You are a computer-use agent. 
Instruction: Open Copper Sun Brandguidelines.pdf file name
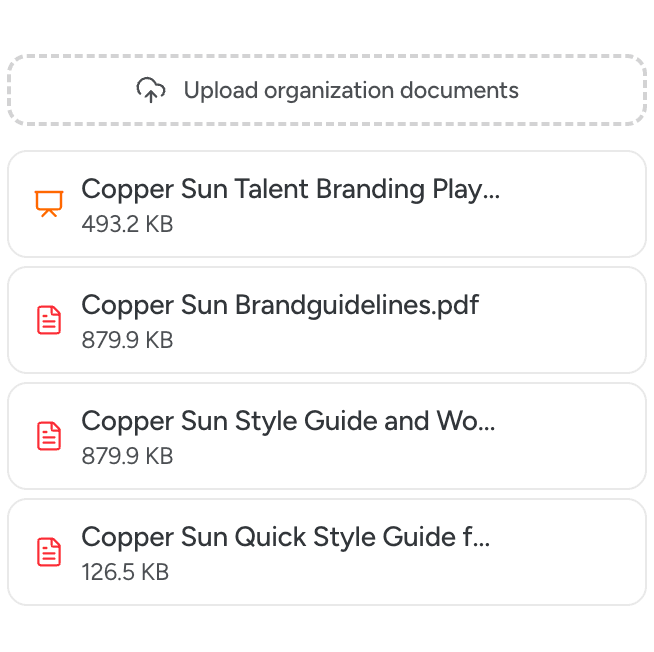pyautogui.click(x=280, y=305)
